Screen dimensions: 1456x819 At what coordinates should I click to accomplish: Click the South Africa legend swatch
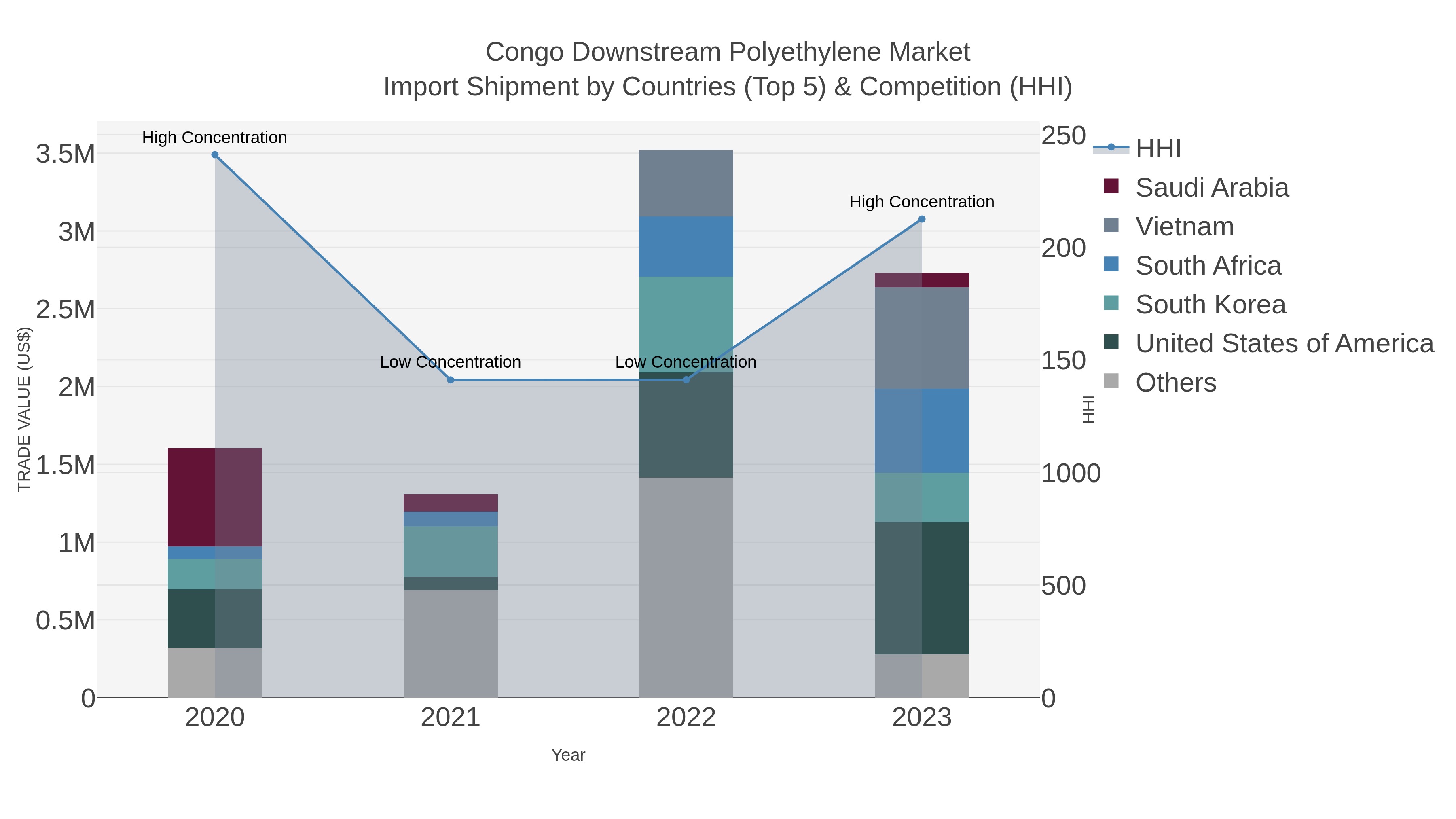point(1111,264)
